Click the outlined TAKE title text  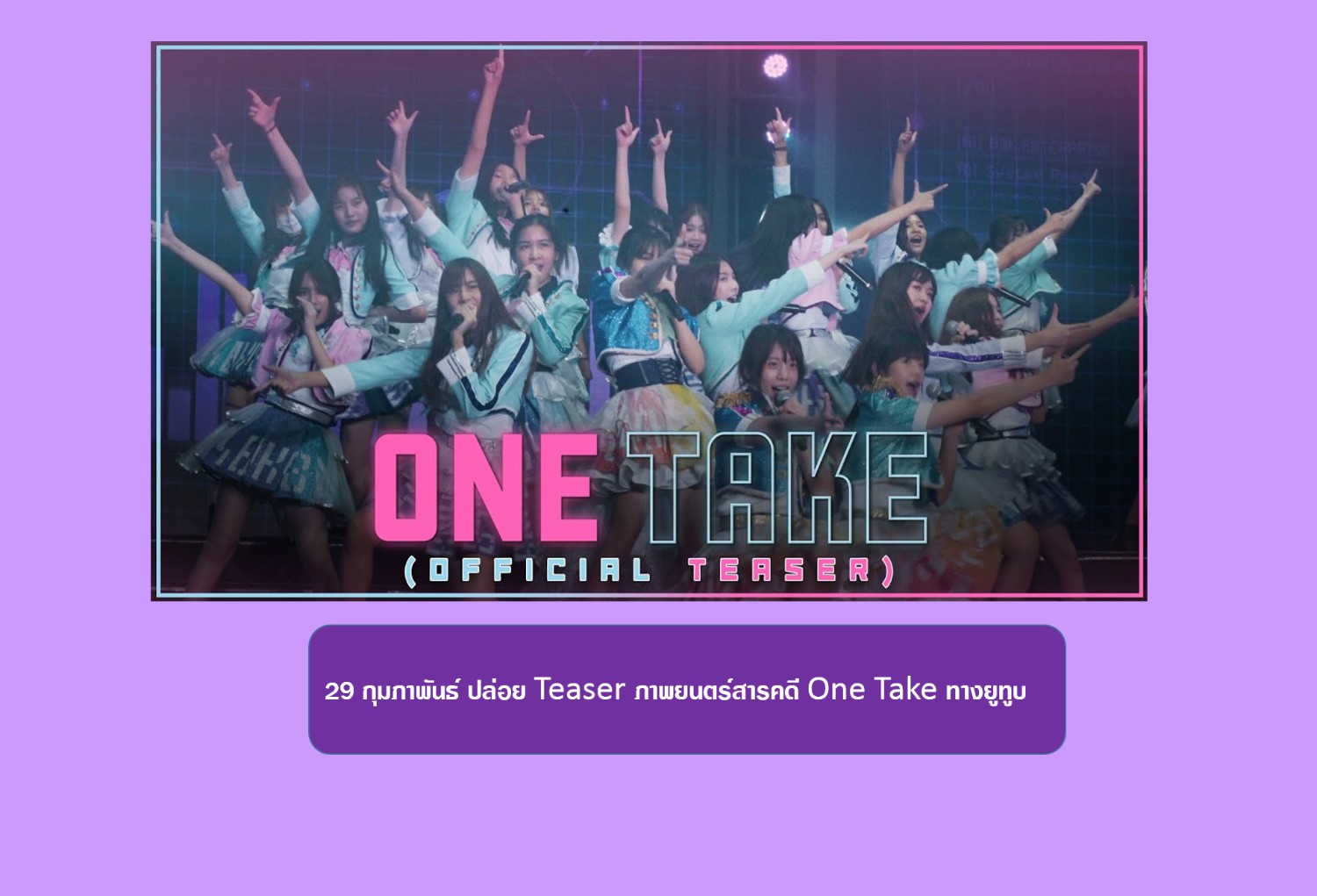[x=777, y=487]
